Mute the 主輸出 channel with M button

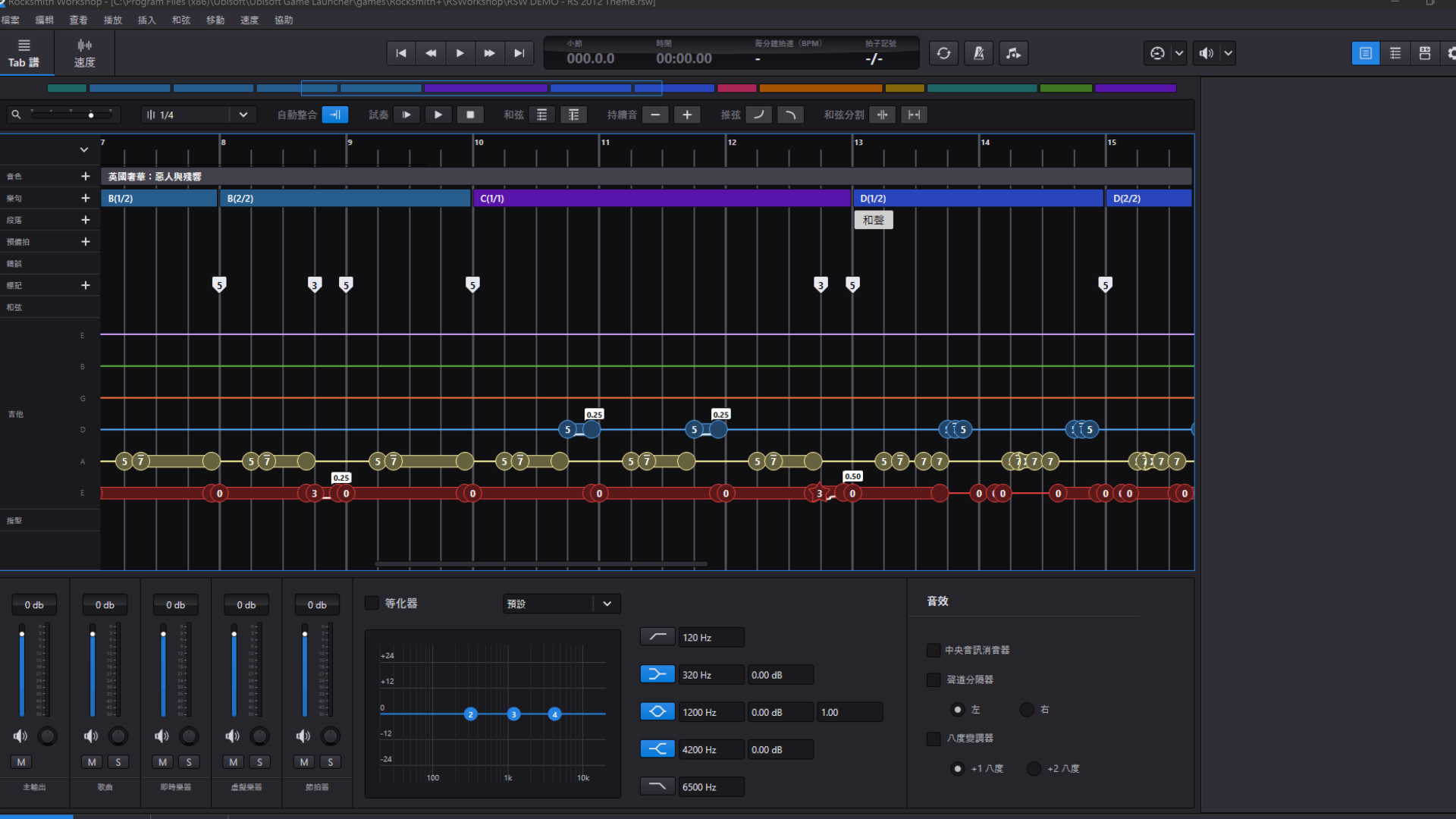point(21,762)
